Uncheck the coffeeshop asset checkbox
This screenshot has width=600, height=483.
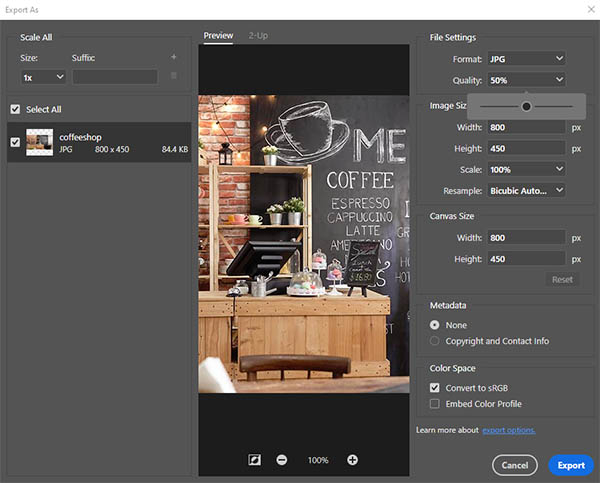coord(15,143)
